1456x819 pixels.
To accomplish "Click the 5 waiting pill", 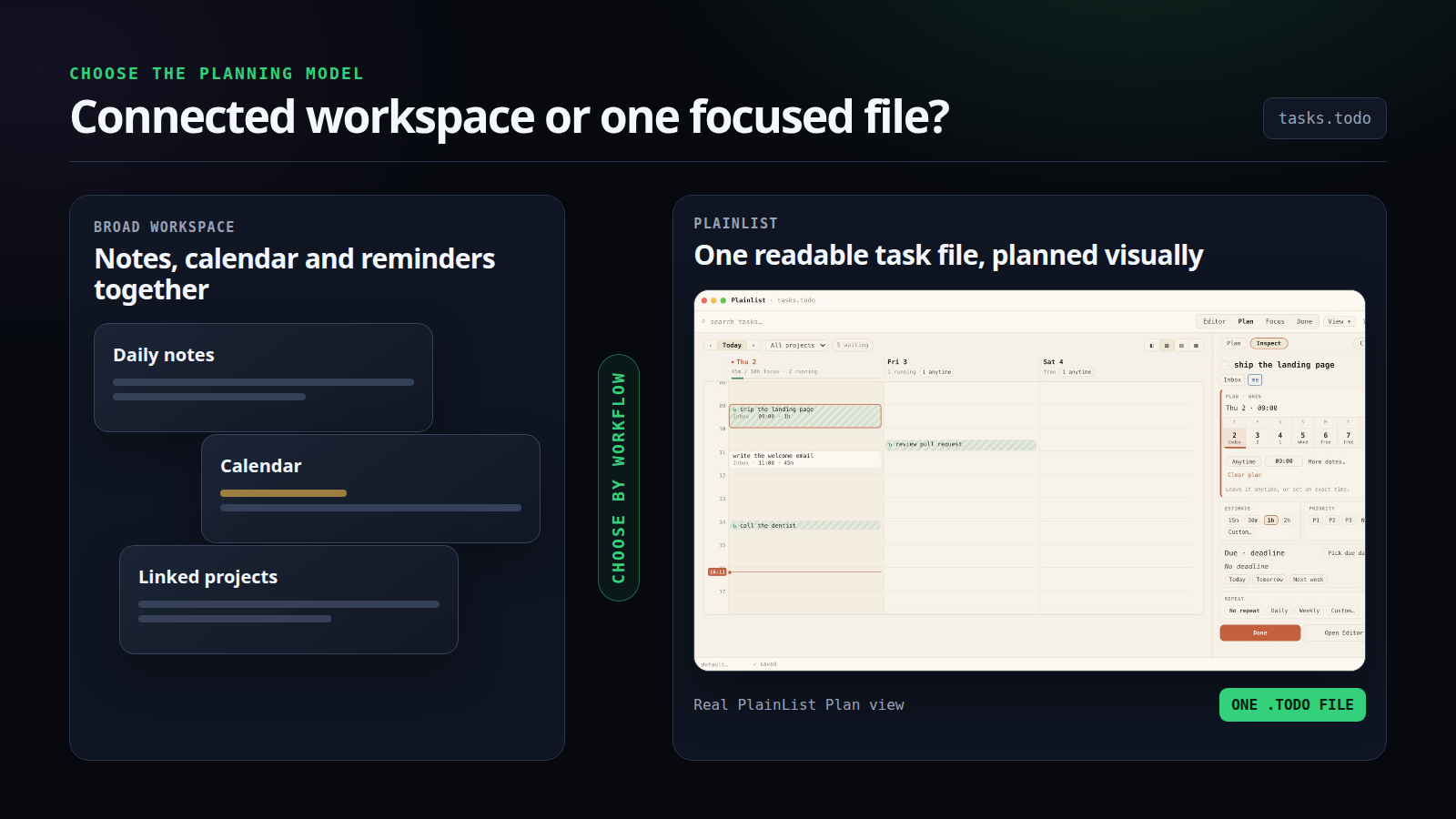I will [x=853, y=345].
